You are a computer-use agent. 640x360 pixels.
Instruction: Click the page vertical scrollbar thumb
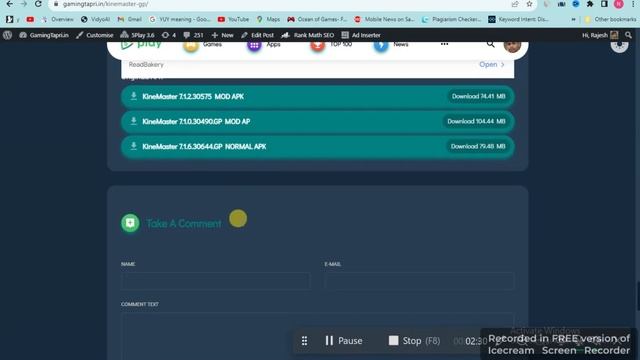tap(638, 296)
